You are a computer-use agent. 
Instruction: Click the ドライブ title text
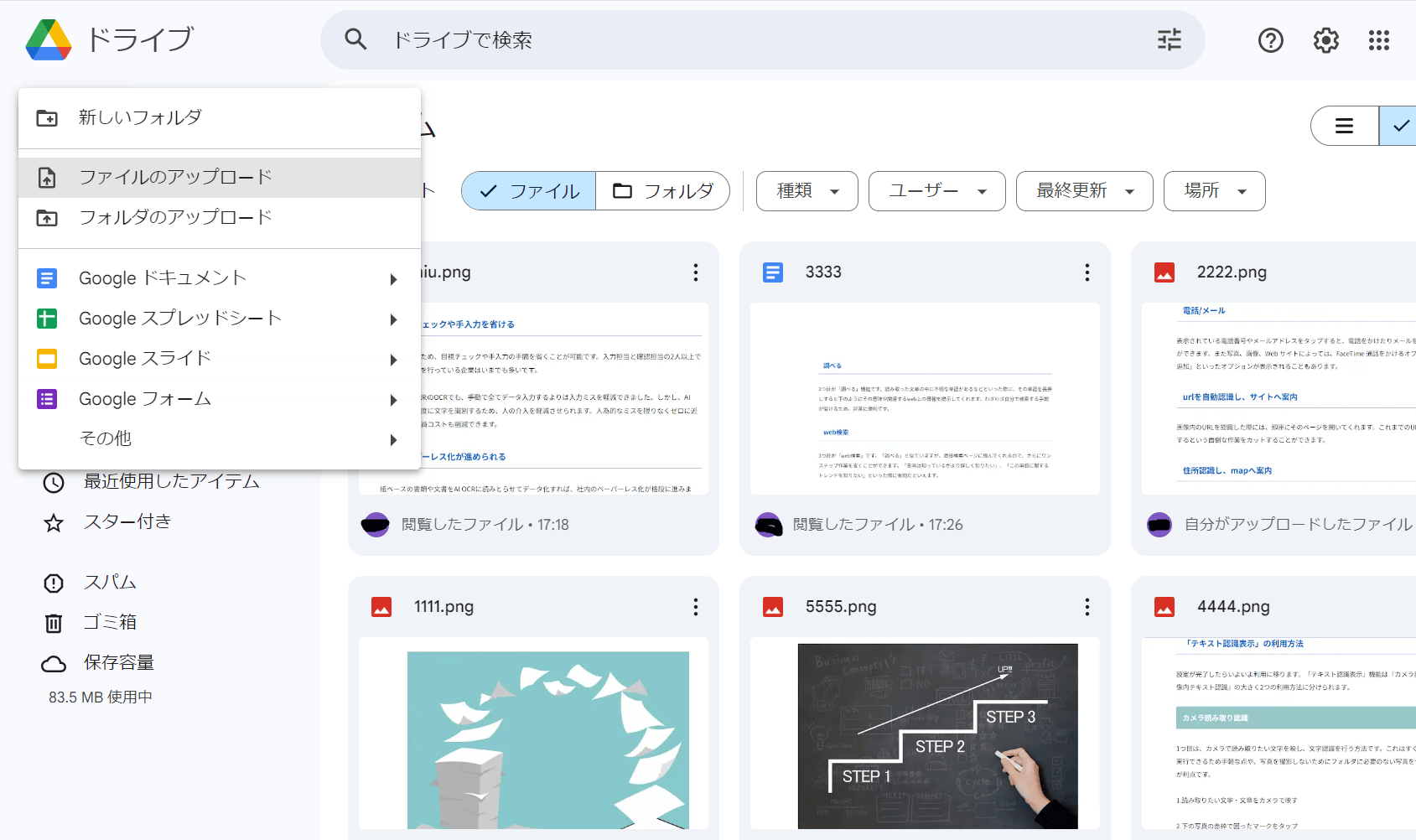pyautogui.click(x=140, y=39)
